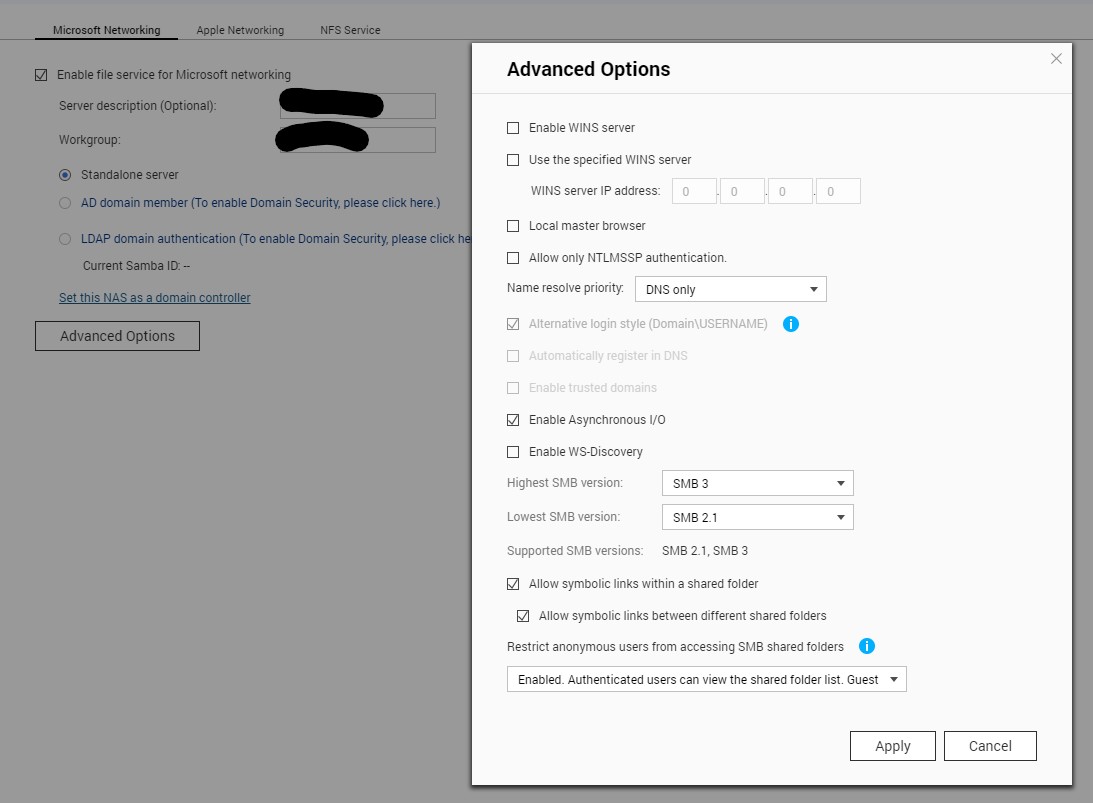Screen dimensions: 1093x803
Task: Open Highest SMB version dropdown
Action: pyautogui.click(x=758, y=483)
